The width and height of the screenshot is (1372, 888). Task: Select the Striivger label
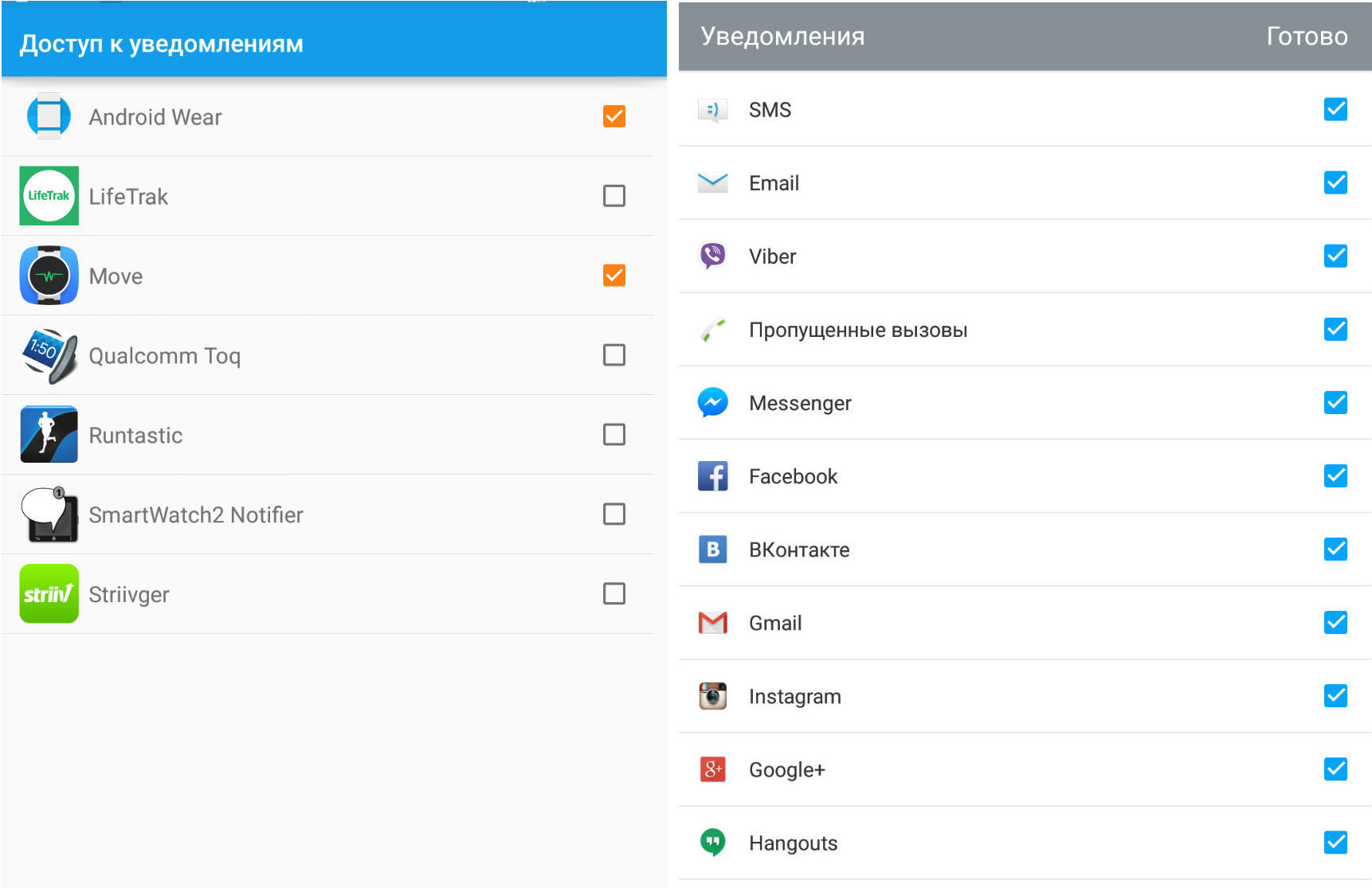[129, 595]
